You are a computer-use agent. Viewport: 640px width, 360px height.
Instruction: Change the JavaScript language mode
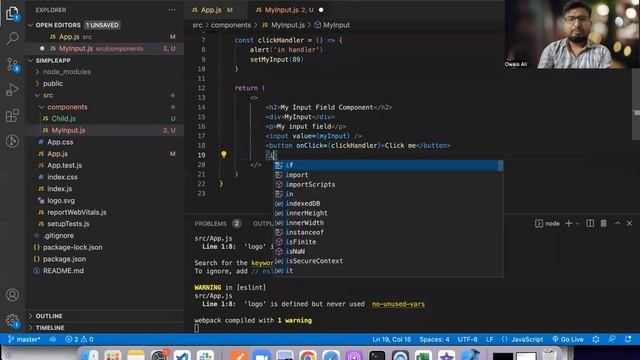527,339
